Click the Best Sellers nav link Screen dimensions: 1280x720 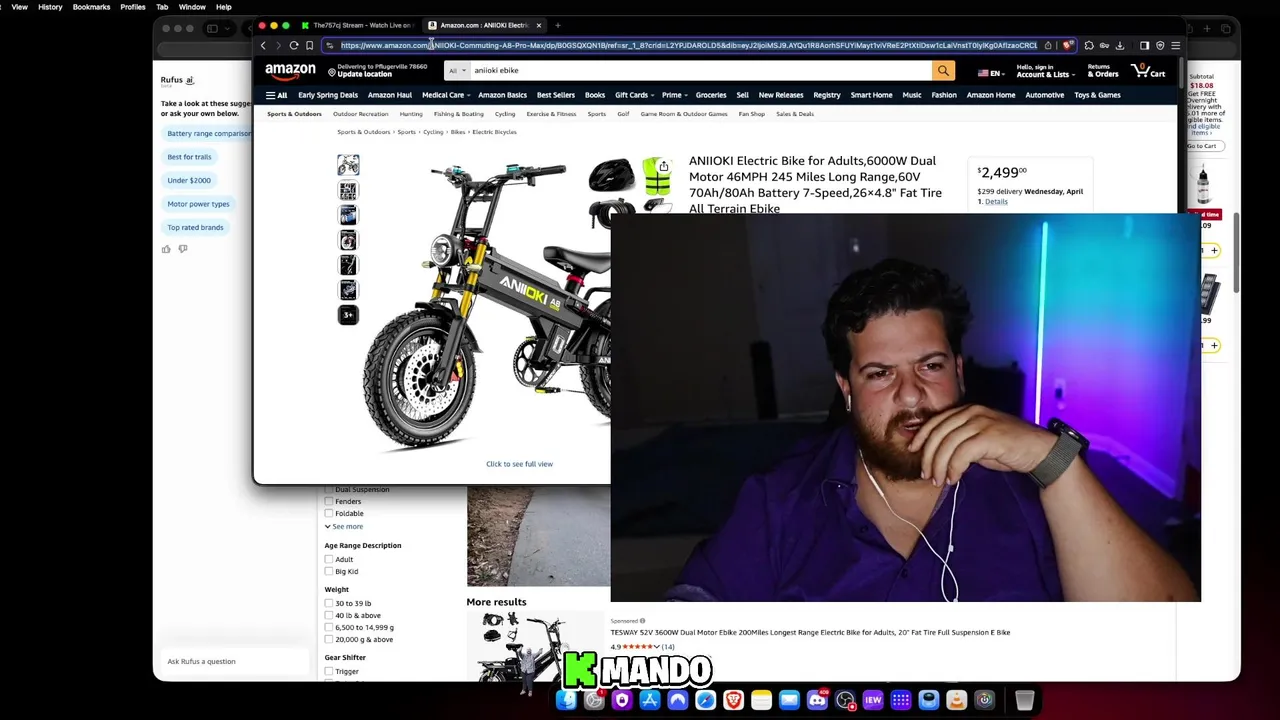point(556,95)
